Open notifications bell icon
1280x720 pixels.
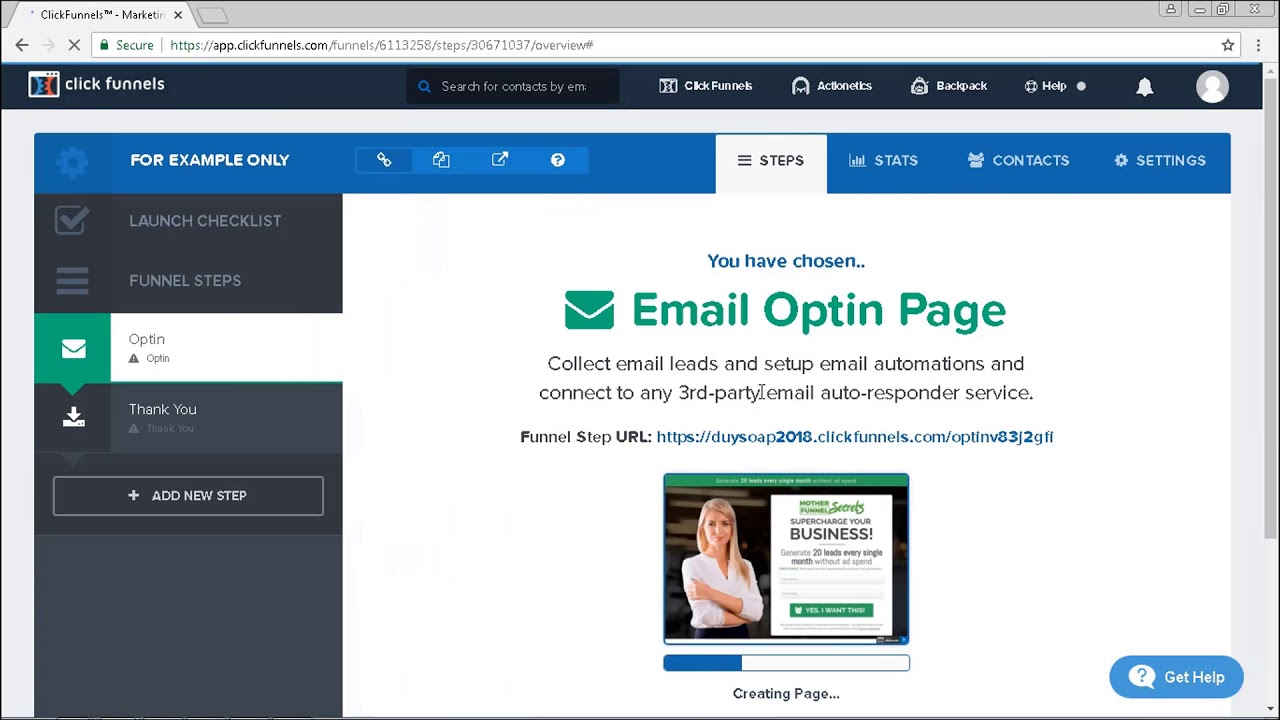(1145, 86)
